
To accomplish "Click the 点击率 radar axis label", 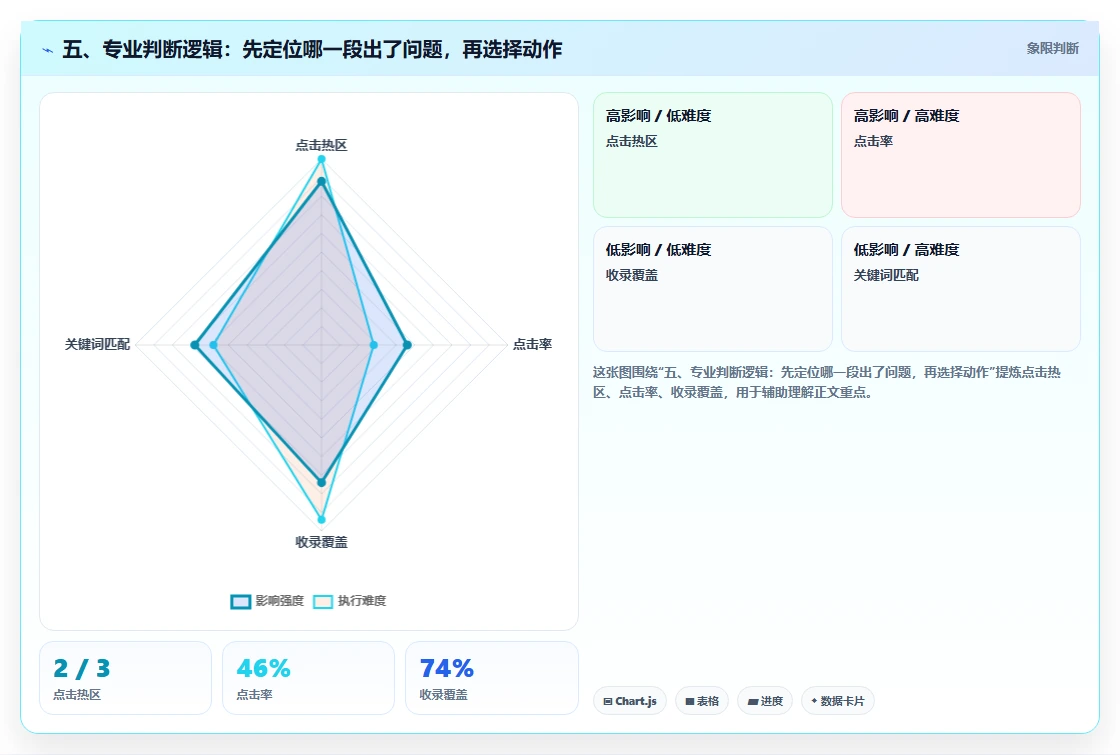I will (532, 344).
